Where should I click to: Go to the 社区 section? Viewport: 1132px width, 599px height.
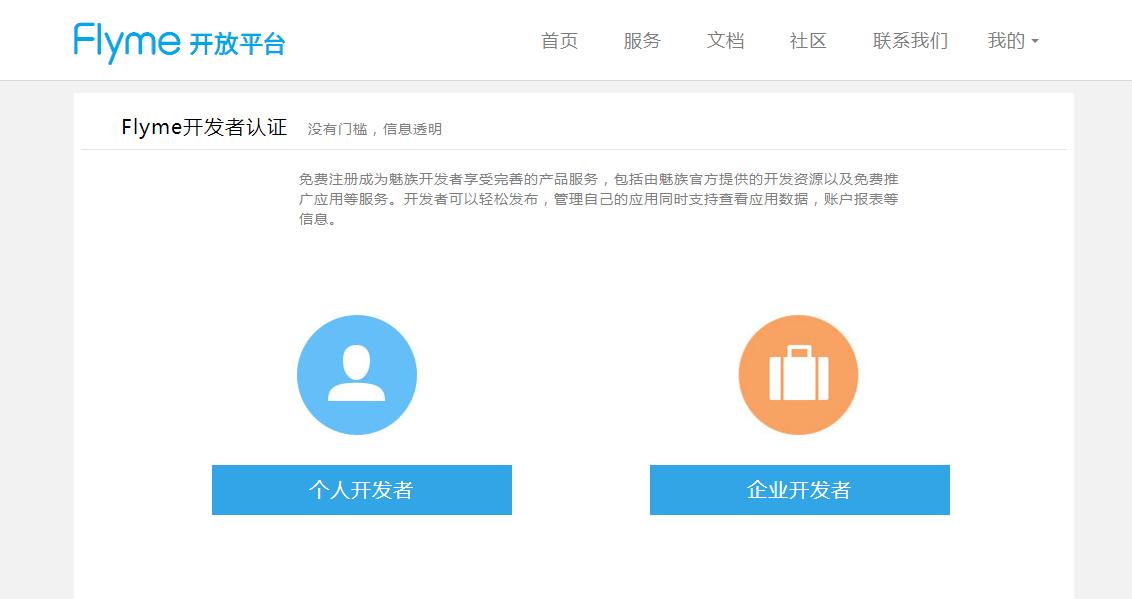pyautogui.click(x=809, y=41)
